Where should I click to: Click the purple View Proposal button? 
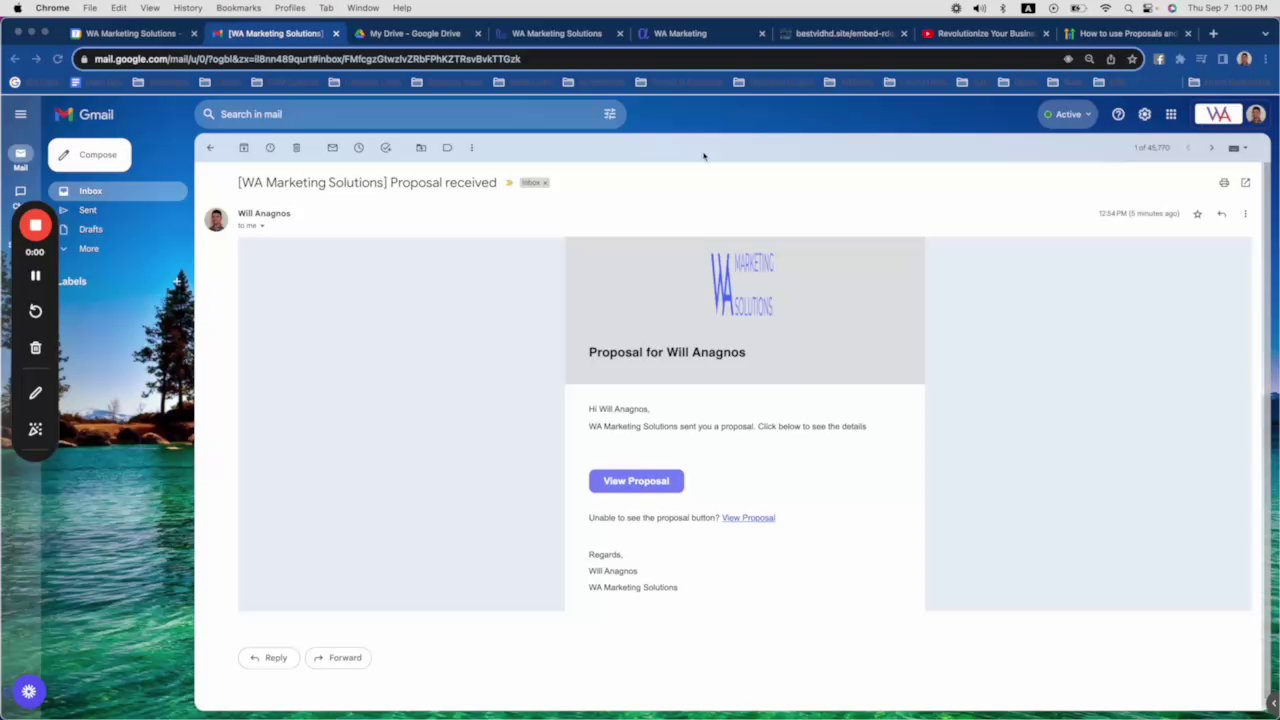(x=636, y=481)
